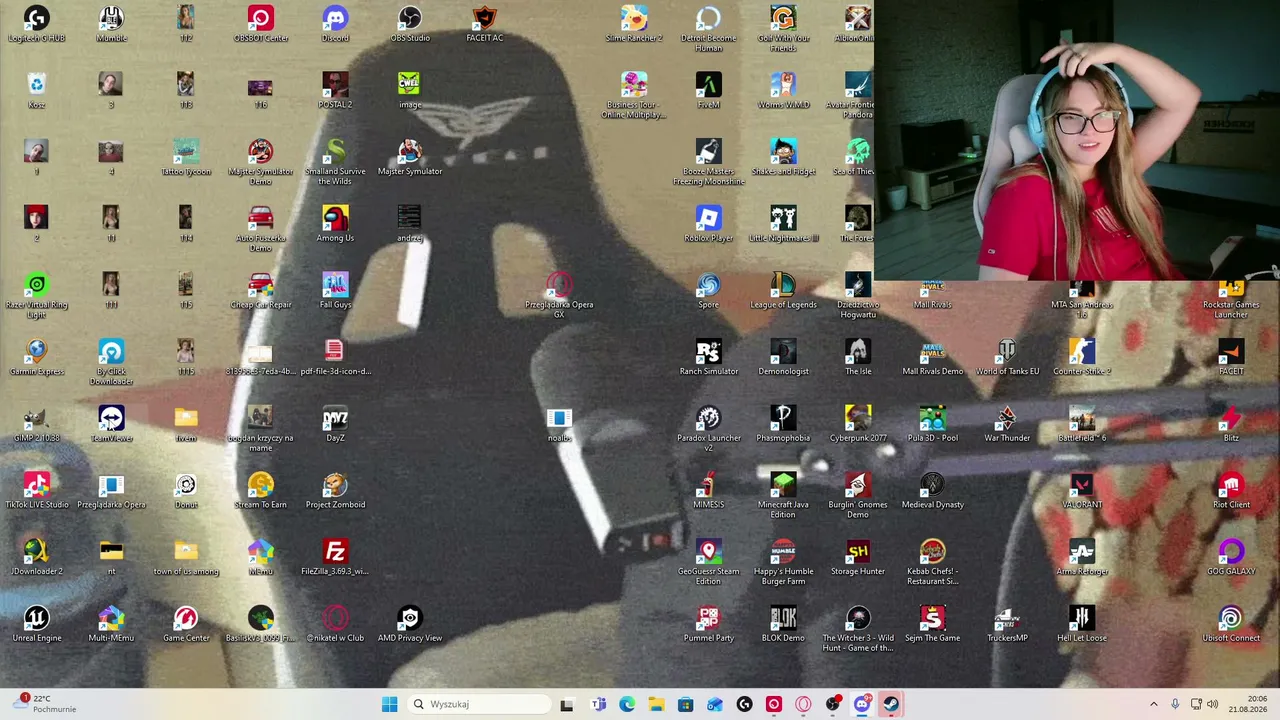
Task: Open the Windows Start menu
Action: 389,704
